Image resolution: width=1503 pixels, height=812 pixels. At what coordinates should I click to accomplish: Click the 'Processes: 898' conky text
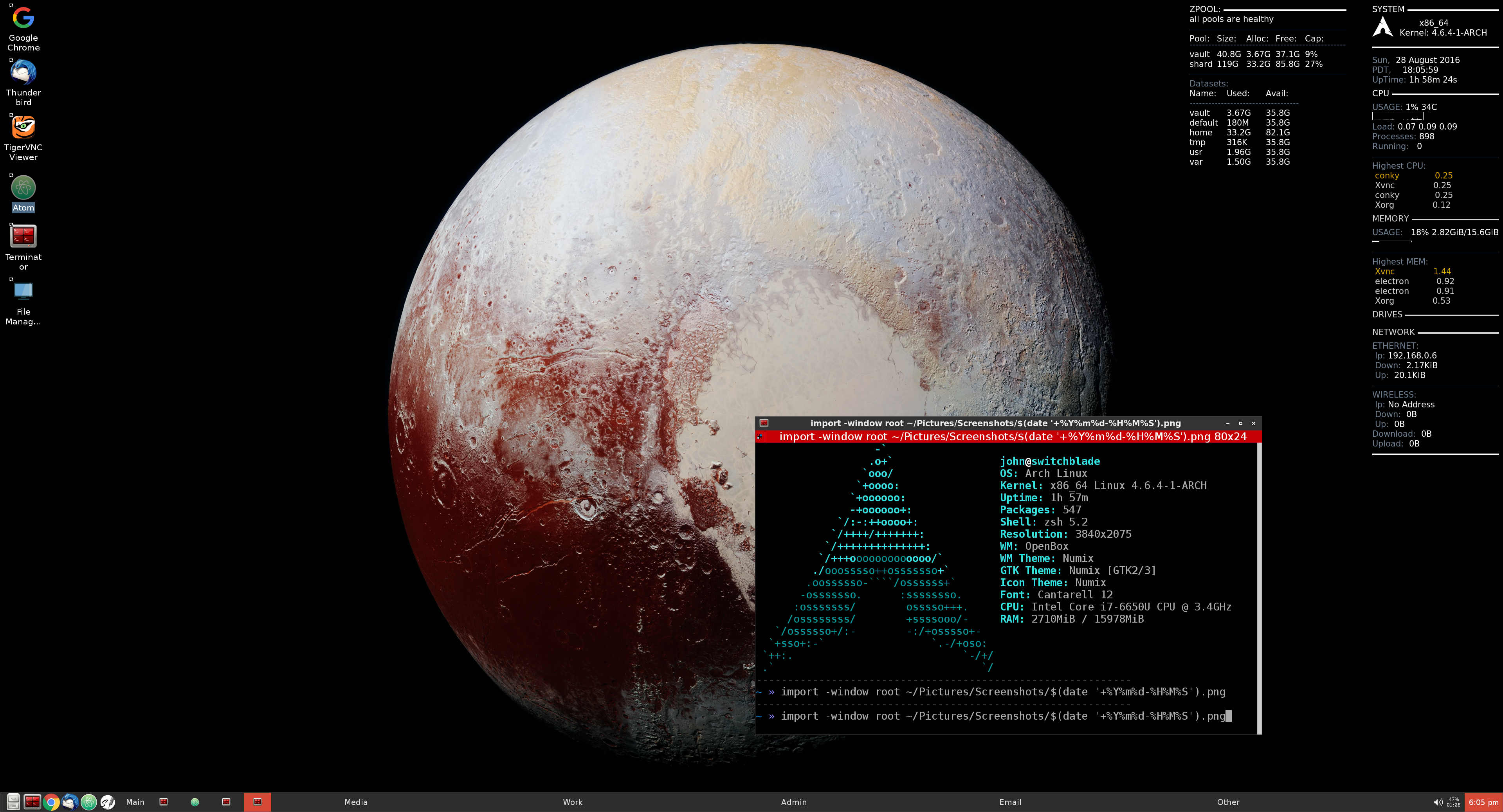(x=1403, y=136)
